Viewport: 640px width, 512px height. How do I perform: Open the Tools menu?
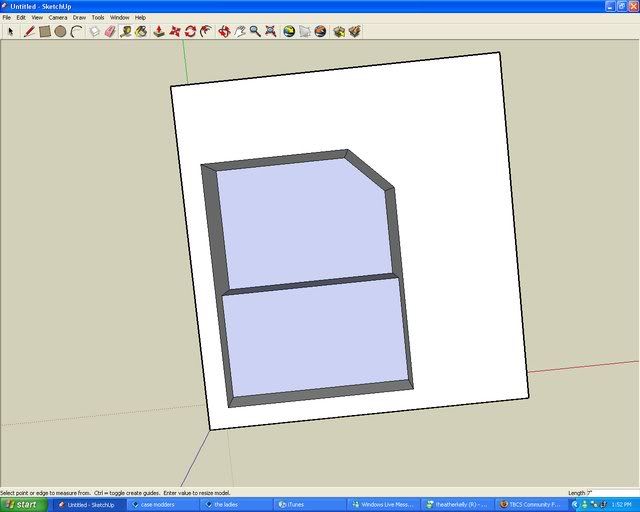click(x=98, y=18)
